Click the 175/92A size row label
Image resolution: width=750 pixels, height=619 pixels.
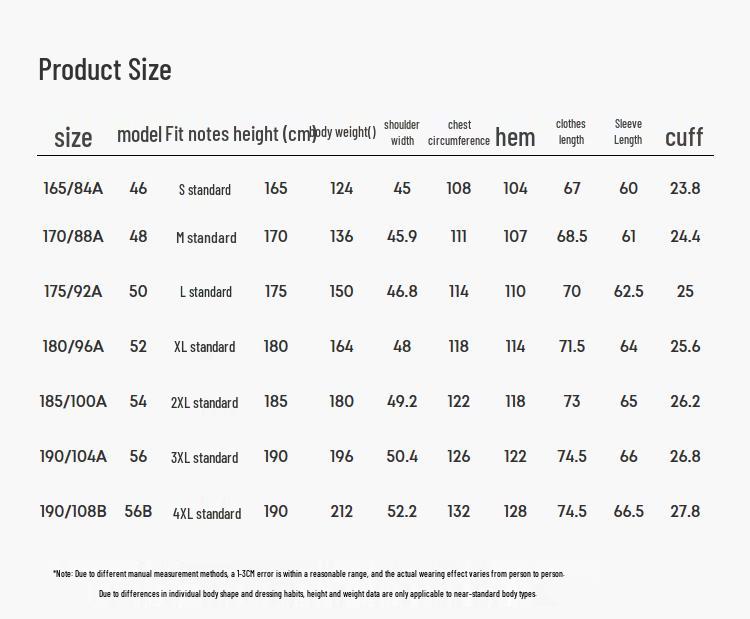(x=73, y=291)
